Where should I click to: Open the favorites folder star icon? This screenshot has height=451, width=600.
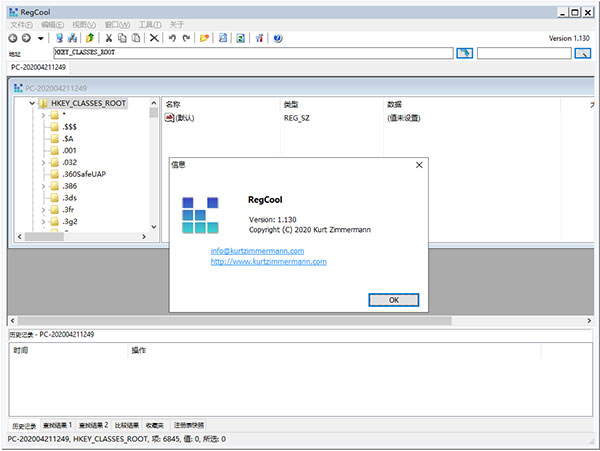[x=204, y=38]
